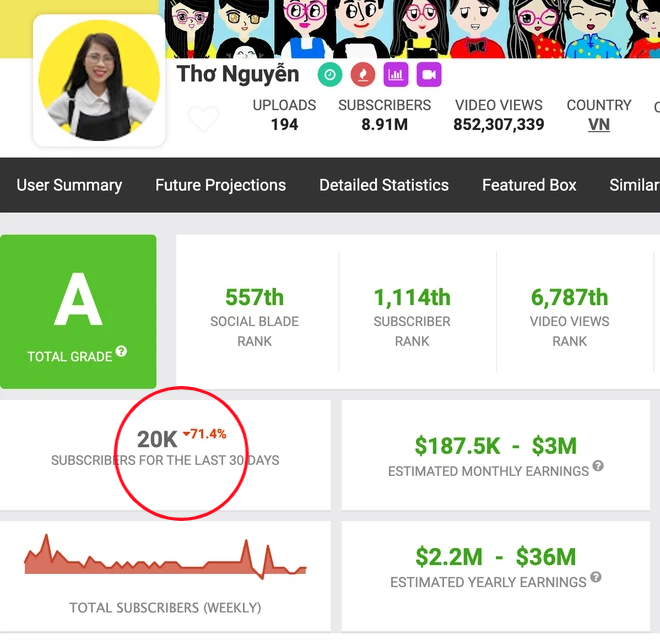Click the Thơ Nguyễn channel name
This screenshot has height=640, width=660.
click(x=238, y=75)
